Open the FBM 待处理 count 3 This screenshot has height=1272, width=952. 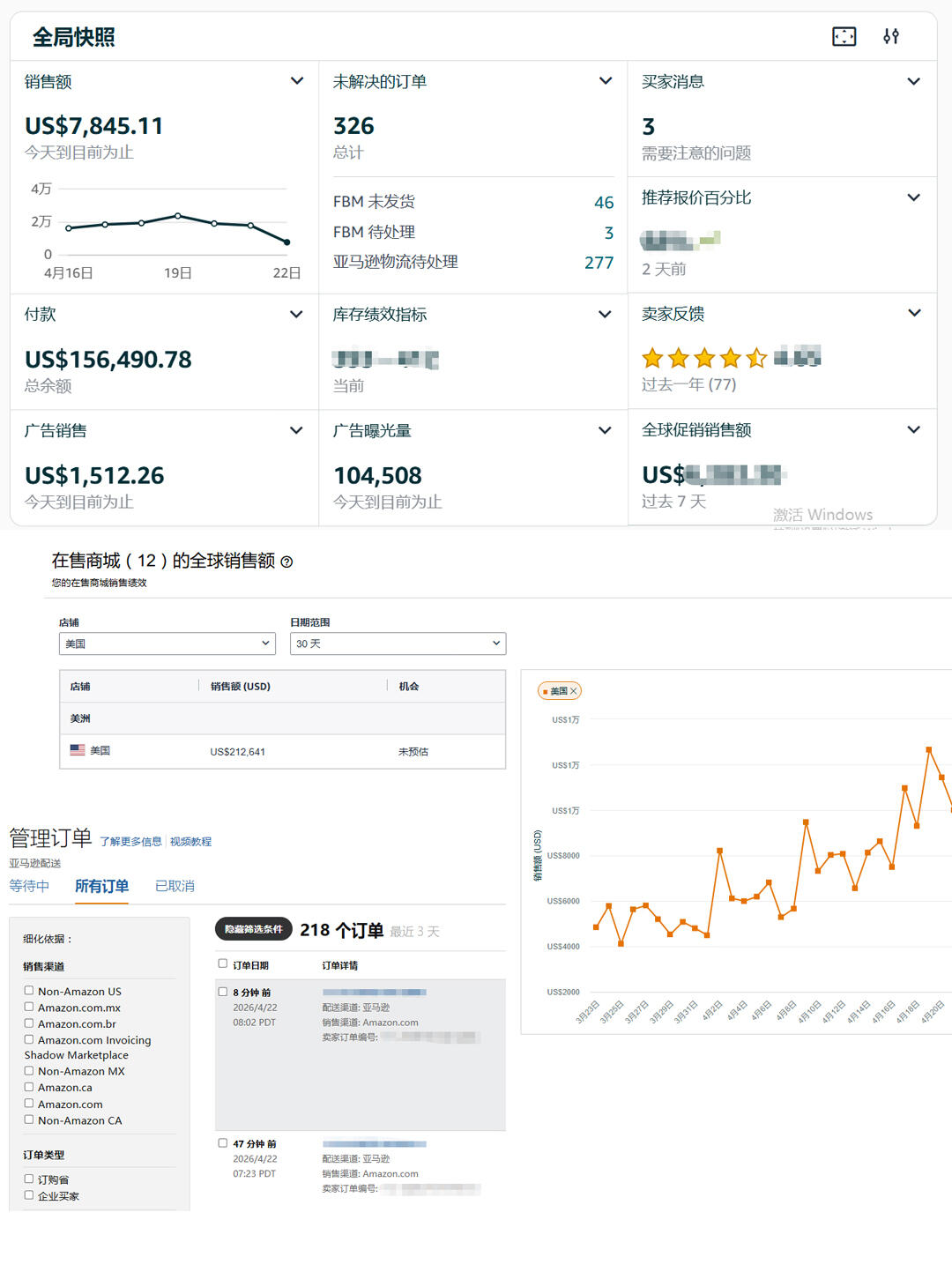click(609, 233)
